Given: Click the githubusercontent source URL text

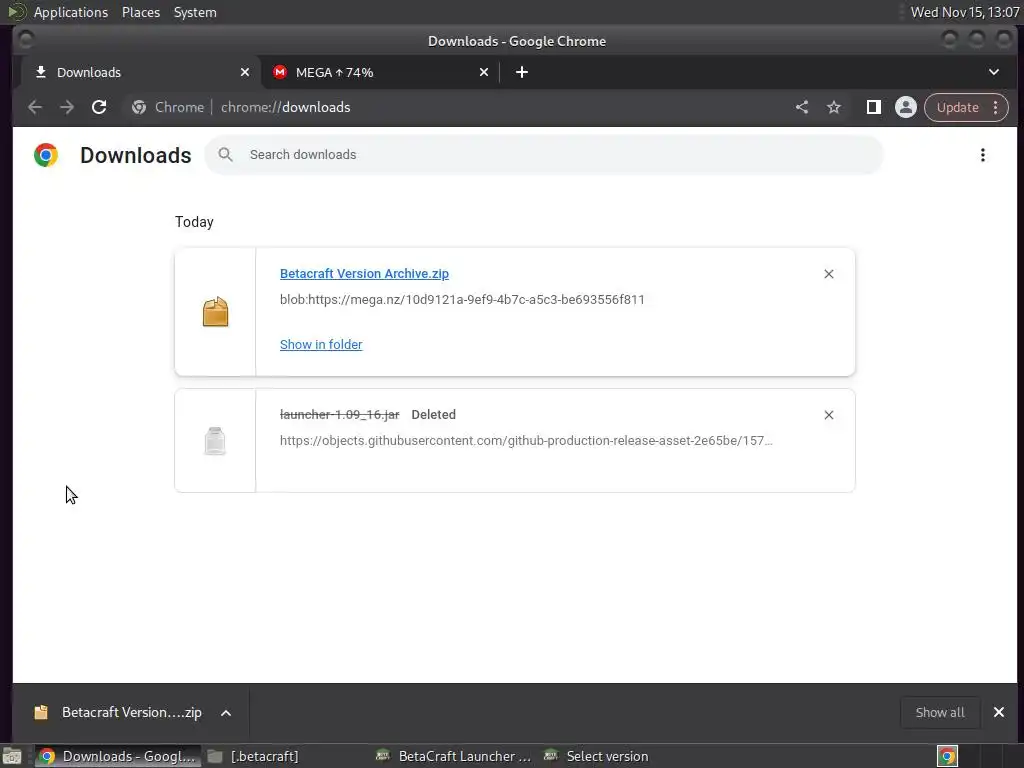Looking at the screenshot, I should tap(526, 441).
